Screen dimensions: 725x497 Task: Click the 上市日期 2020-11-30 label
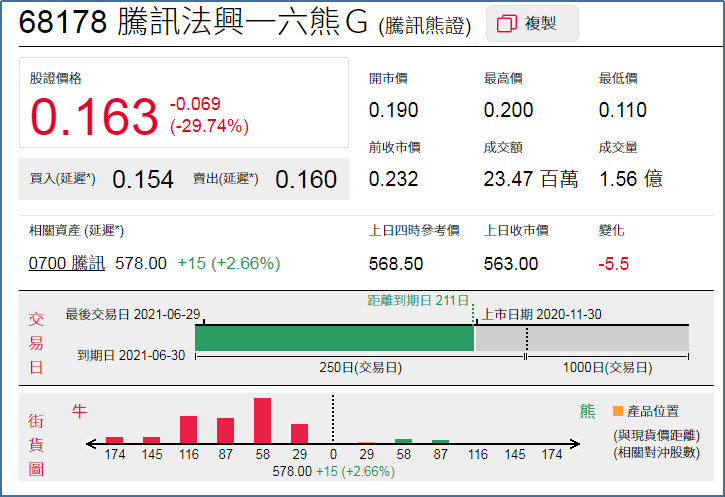coord(541,314)
